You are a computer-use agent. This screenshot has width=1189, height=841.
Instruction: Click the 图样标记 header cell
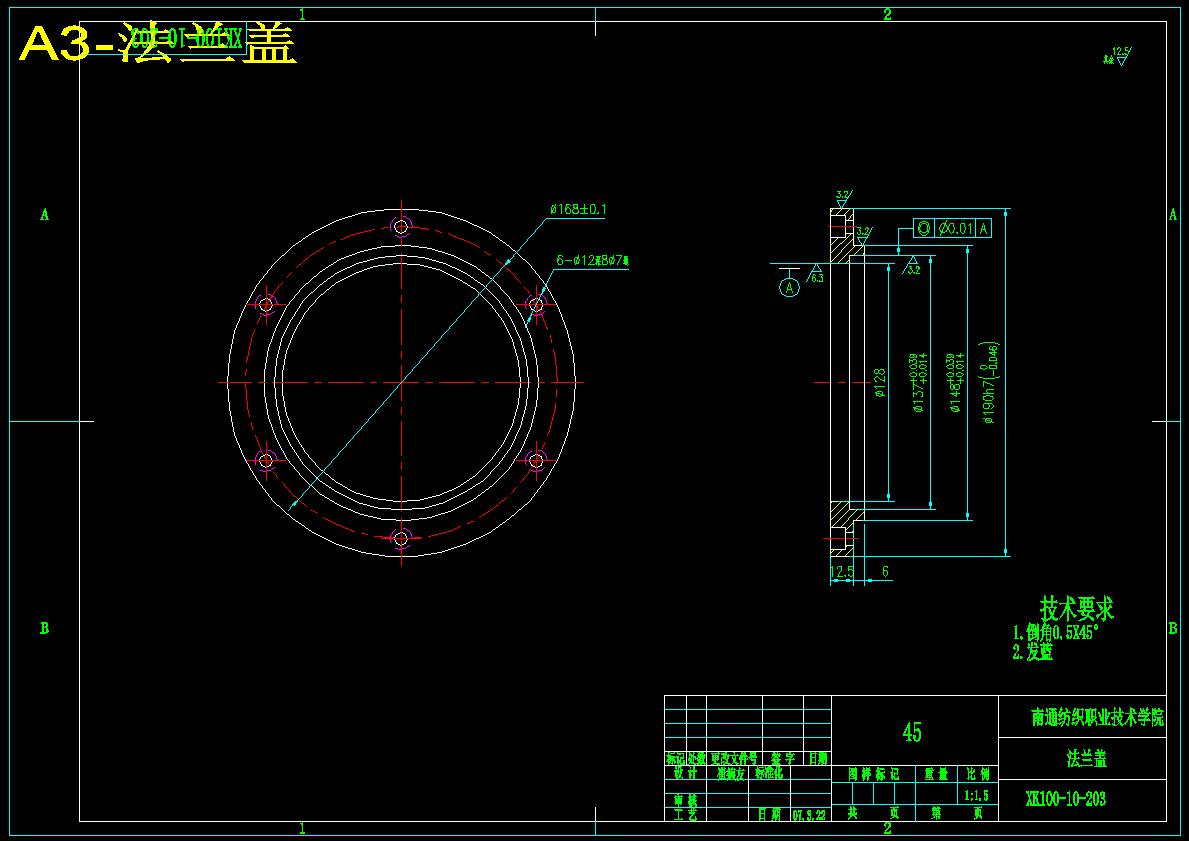(874, 774)
